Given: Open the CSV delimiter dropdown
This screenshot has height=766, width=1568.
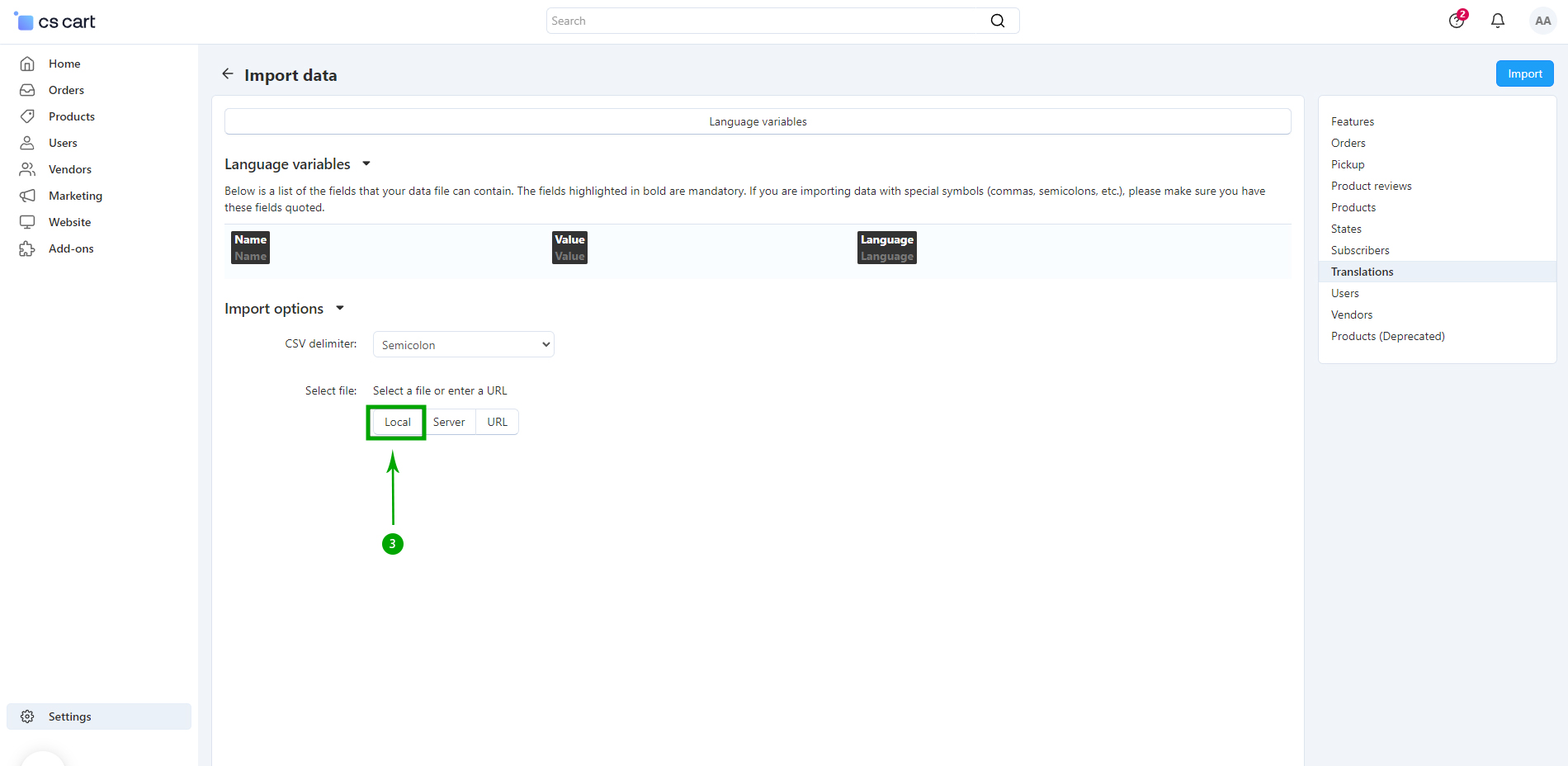Looking at the screenshot, I should click(463, 345).
